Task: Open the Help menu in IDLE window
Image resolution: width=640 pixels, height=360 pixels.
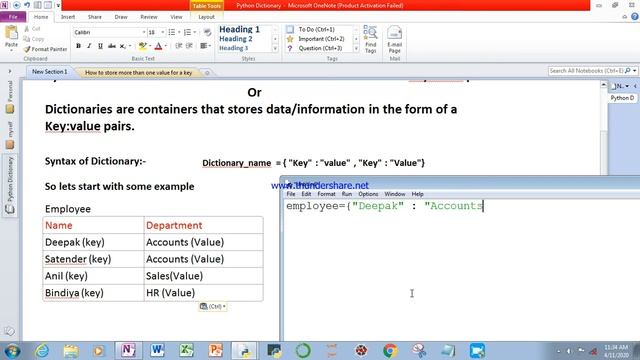Action: [x=417, y=194]
